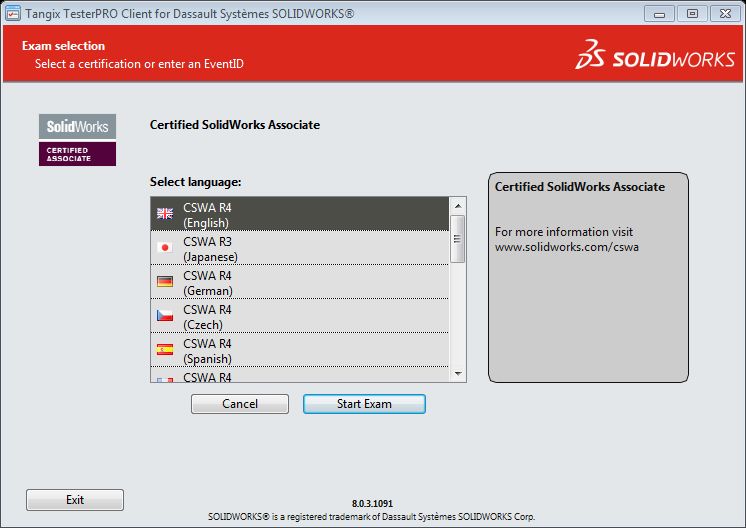Image resolution: width=746 pixels, height=528 pixels.
Task: Select CSWA R4 (English) language option
Action: click(x=300, y=215)
